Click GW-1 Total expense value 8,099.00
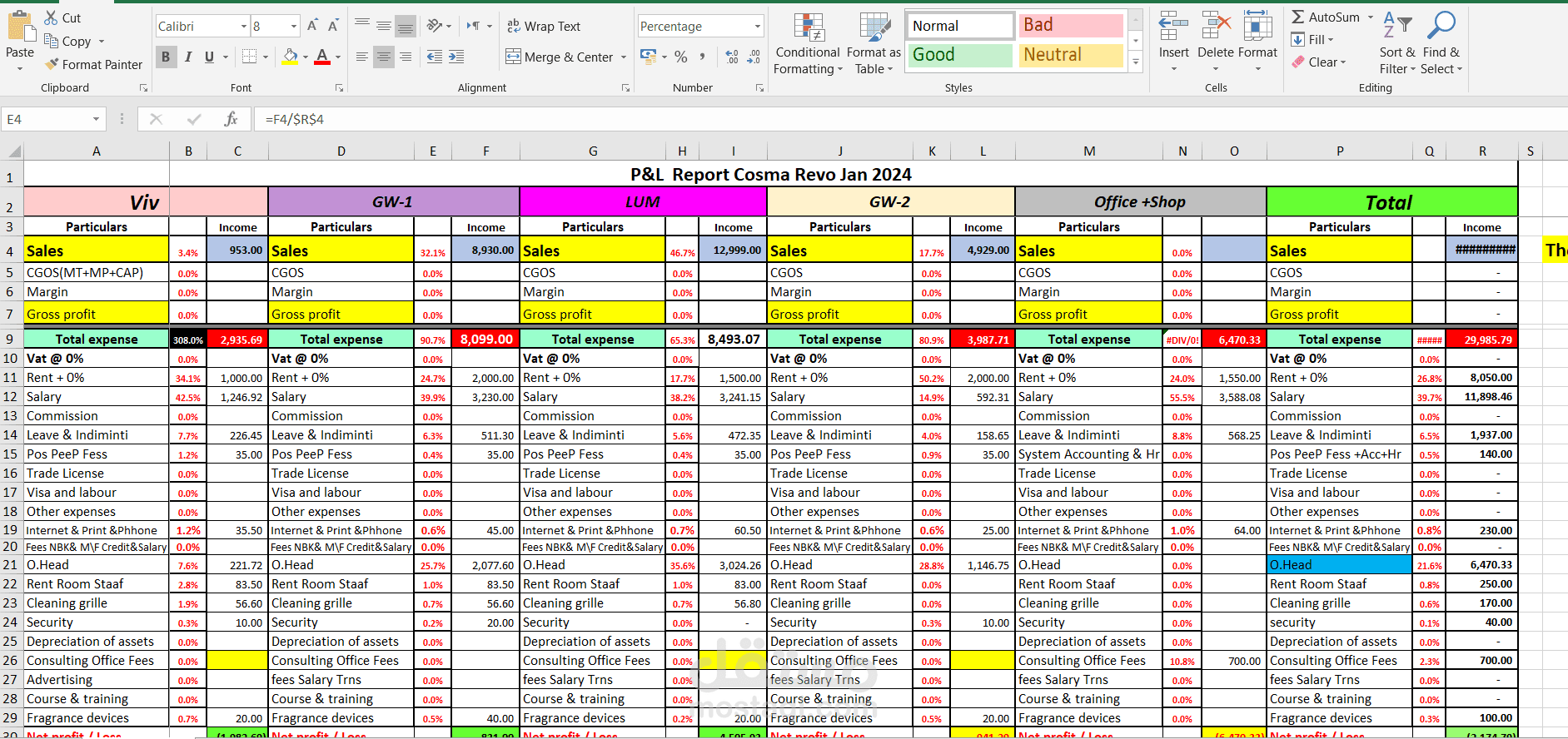The height and width of the screenshot is (739, 1568). [x=485, y=339]
